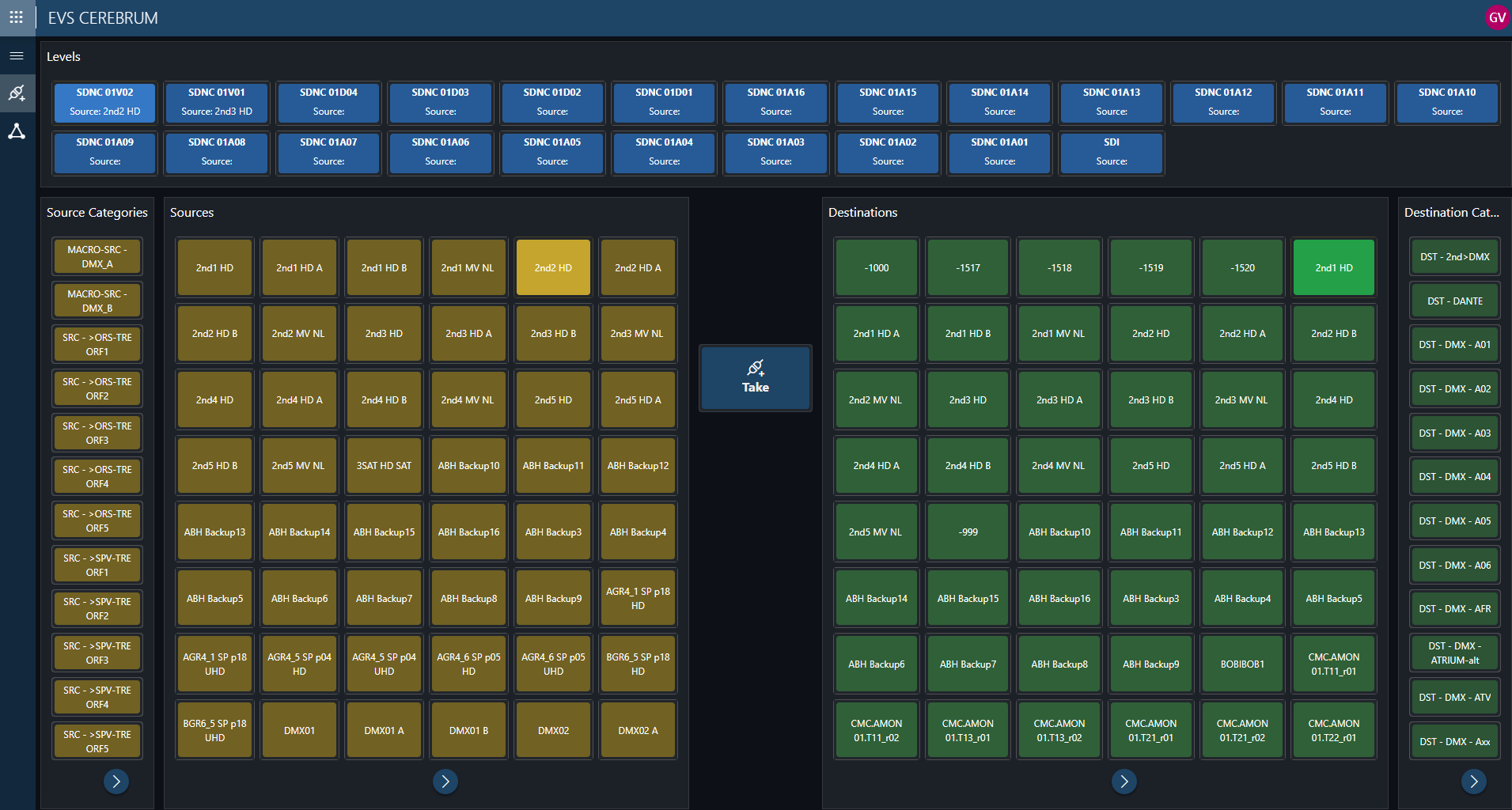Select source BGR6_5 SP p18 UHD
The image size is (1512, 810).
pyautogui.click(x=214, y=730)
